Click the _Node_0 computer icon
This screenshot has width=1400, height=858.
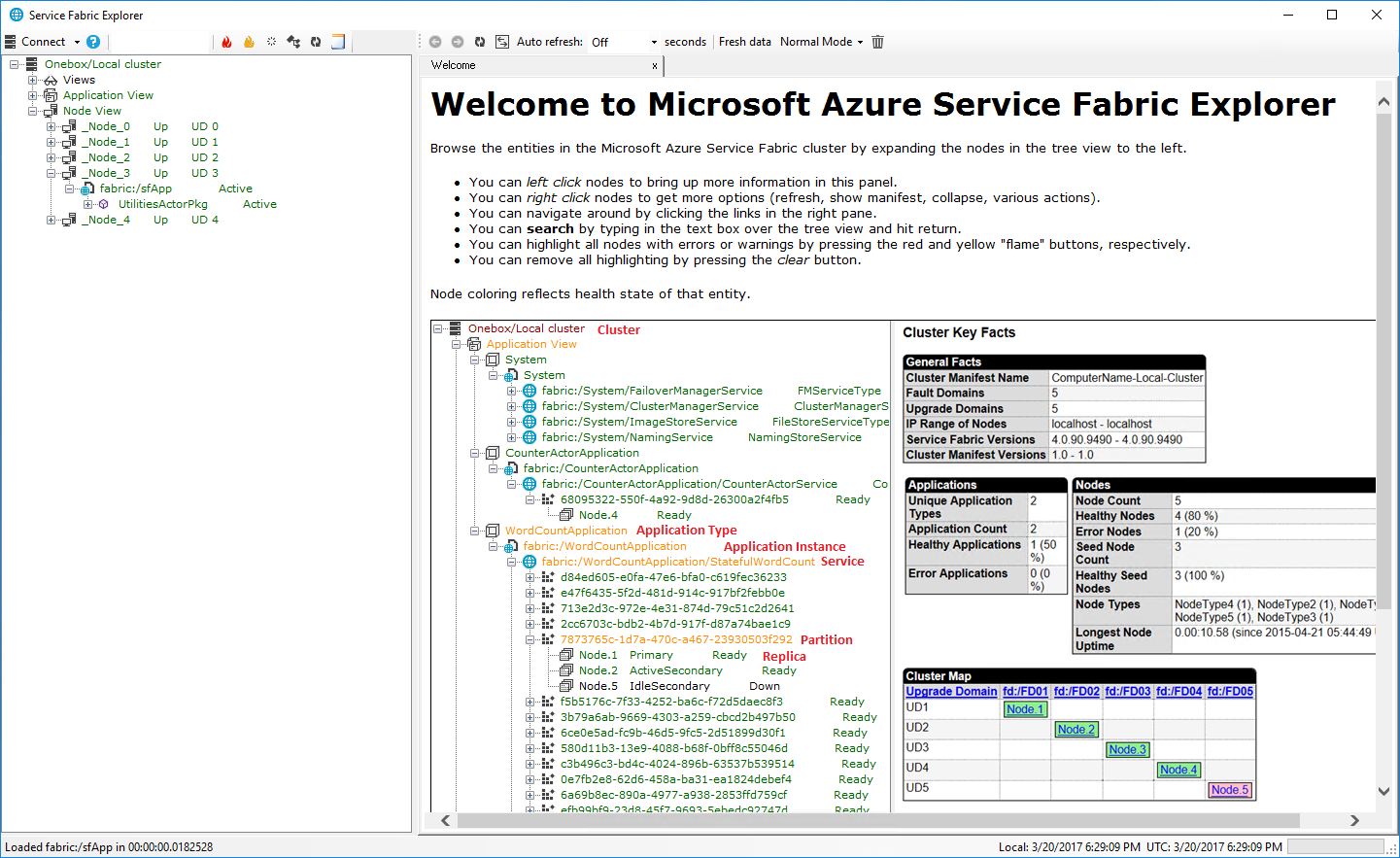click(x=69, y=126)
